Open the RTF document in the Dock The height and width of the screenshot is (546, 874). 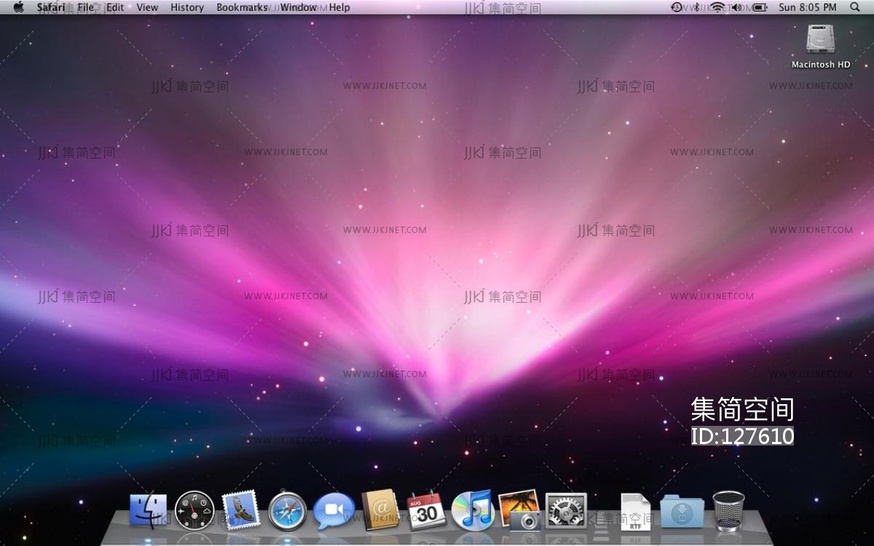tap(635, 511)
